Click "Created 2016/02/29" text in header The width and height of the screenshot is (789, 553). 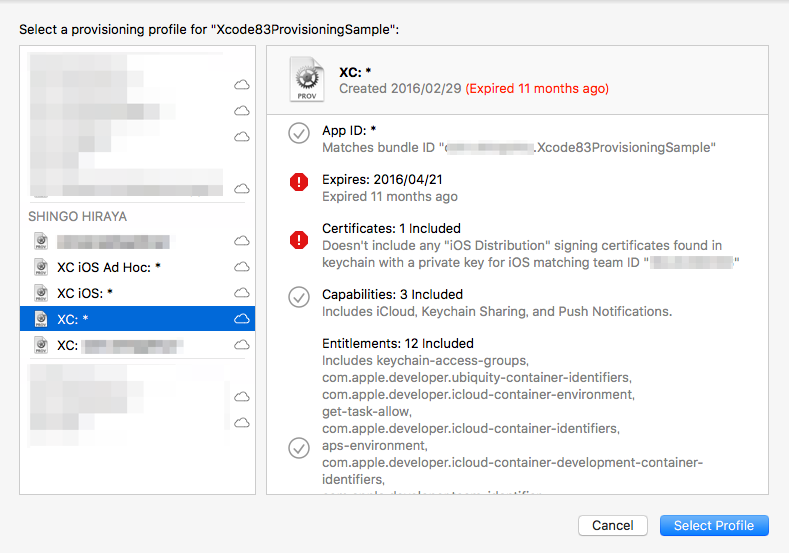[x=400, y=89]
